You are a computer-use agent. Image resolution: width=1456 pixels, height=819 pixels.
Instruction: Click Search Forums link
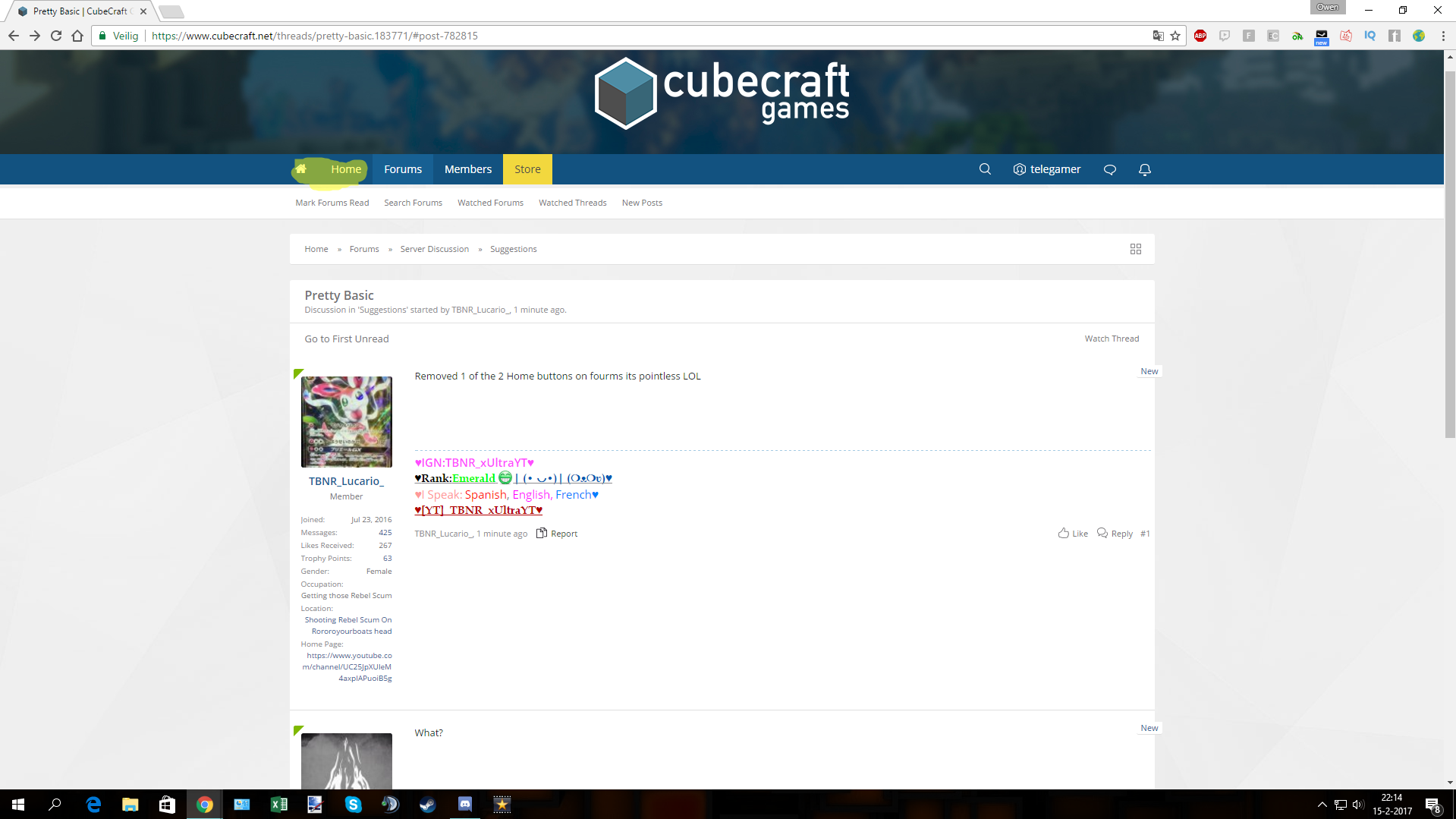413,203
